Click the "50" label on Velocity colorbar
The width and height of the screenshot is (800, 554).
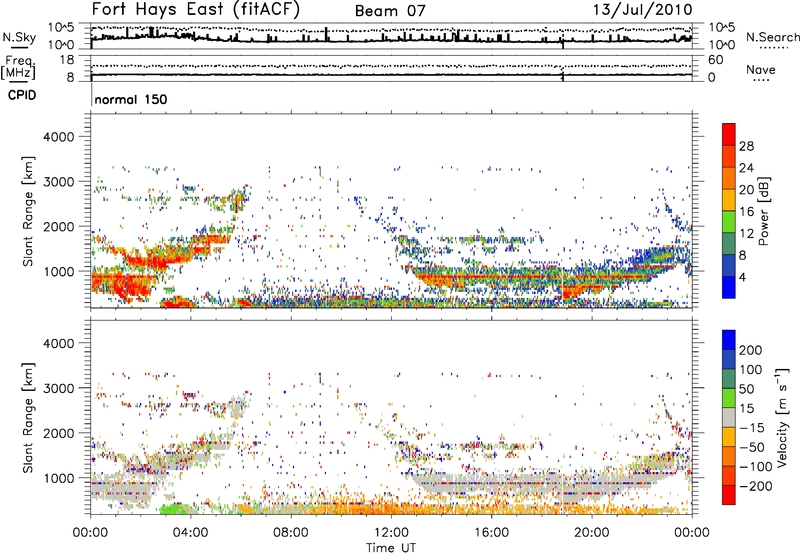(746, 389)
